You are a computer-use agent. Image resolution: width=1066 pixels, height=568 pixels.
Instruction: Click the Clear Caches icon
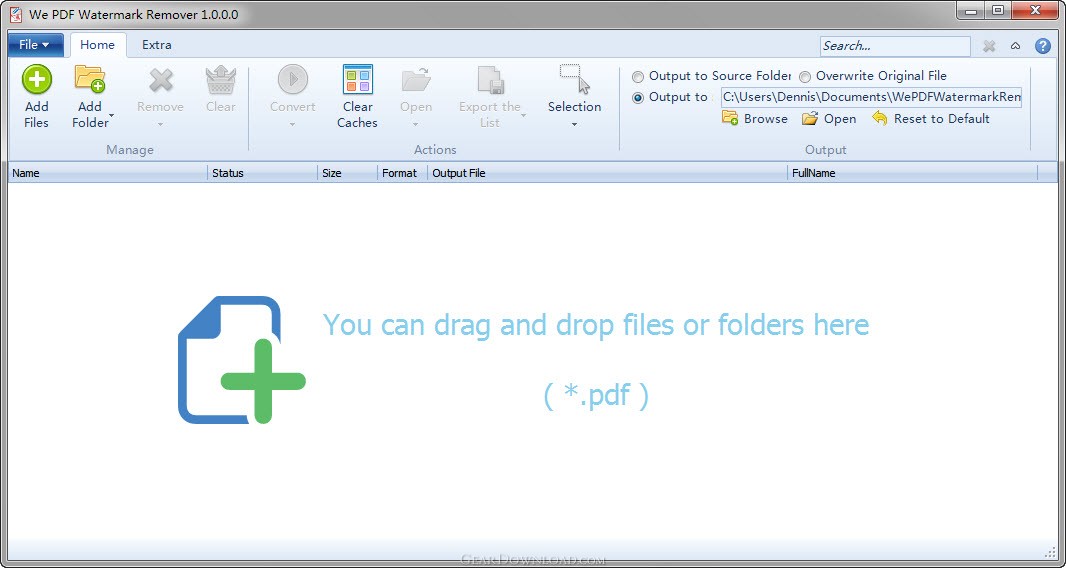click(x=358, y=79)
